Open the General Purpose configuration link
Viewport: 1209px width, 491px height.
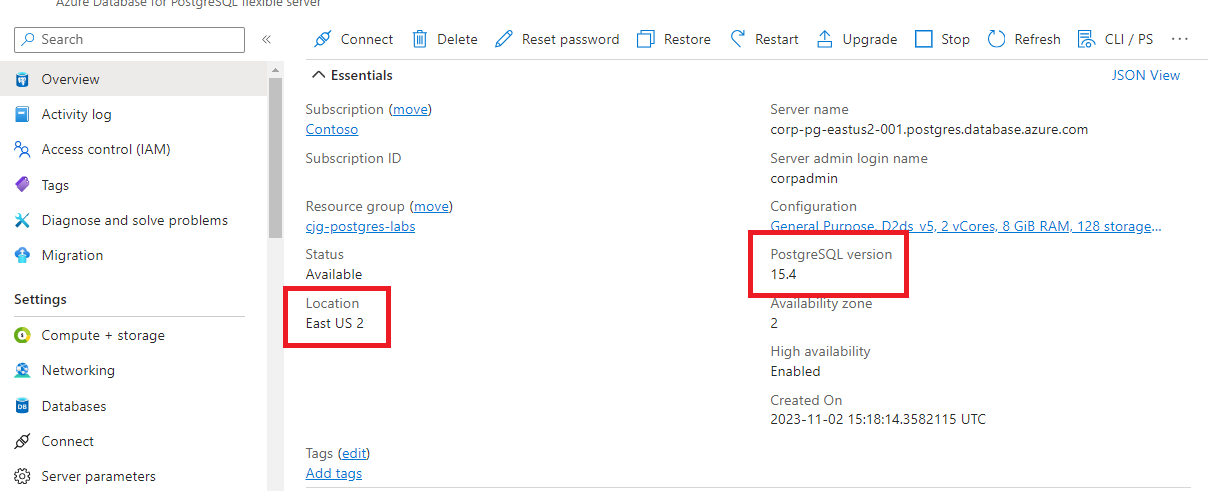click(x=966, y=226)
